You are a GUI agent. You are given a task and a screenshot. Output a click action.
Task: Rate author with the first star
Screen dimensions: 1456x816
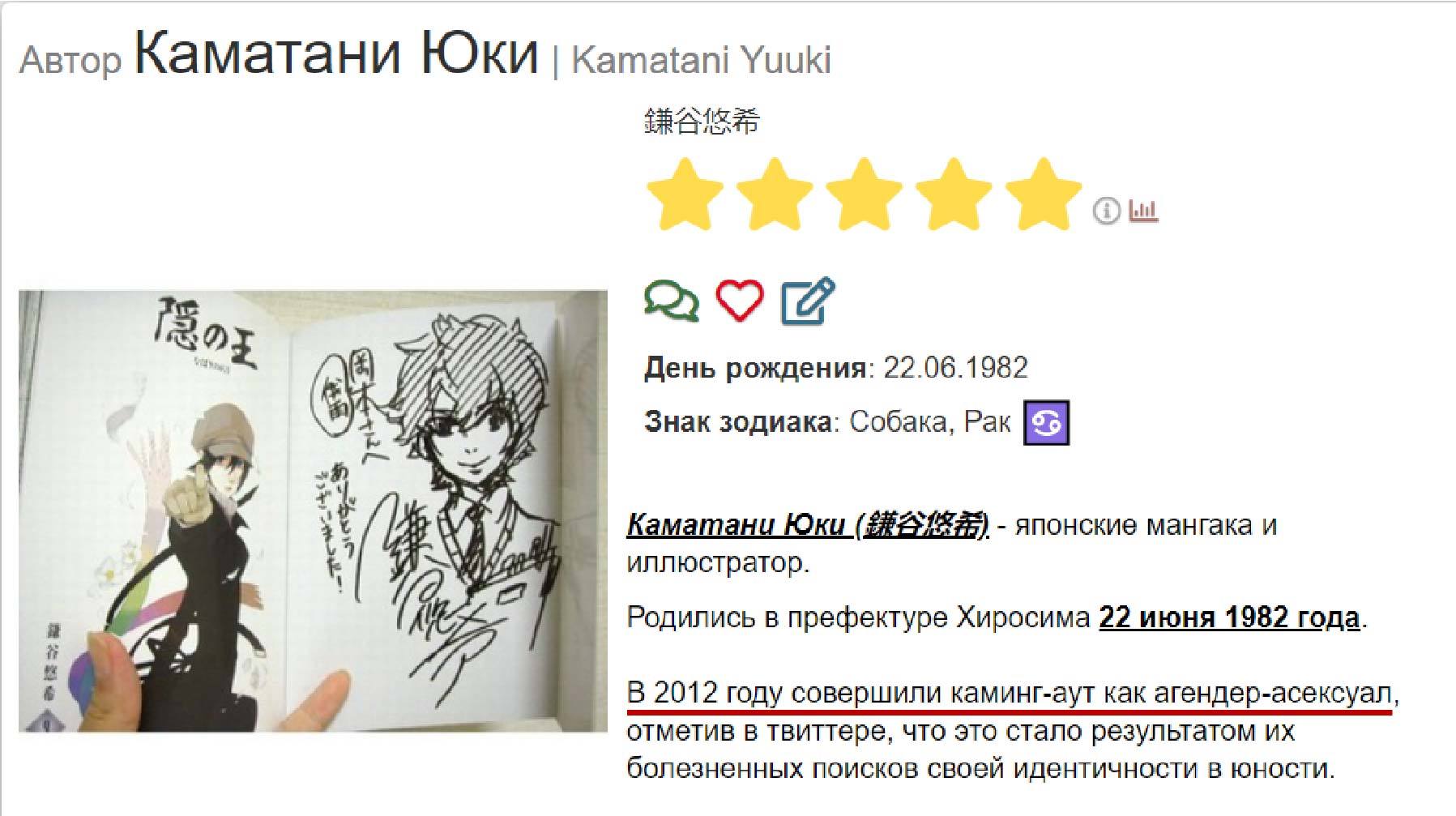point(685,193)
